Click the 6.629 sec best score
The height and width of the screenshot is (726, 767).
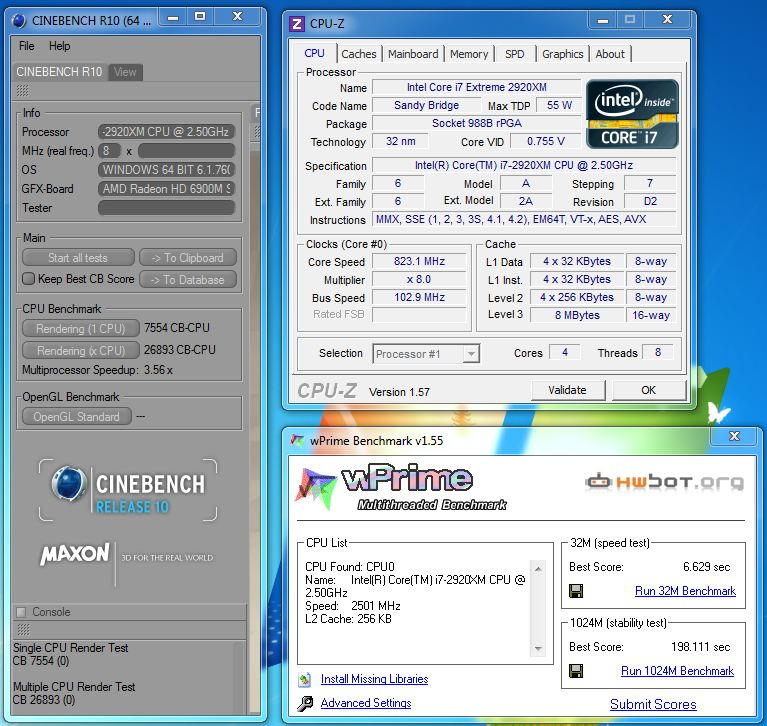[x=706, y=567]
